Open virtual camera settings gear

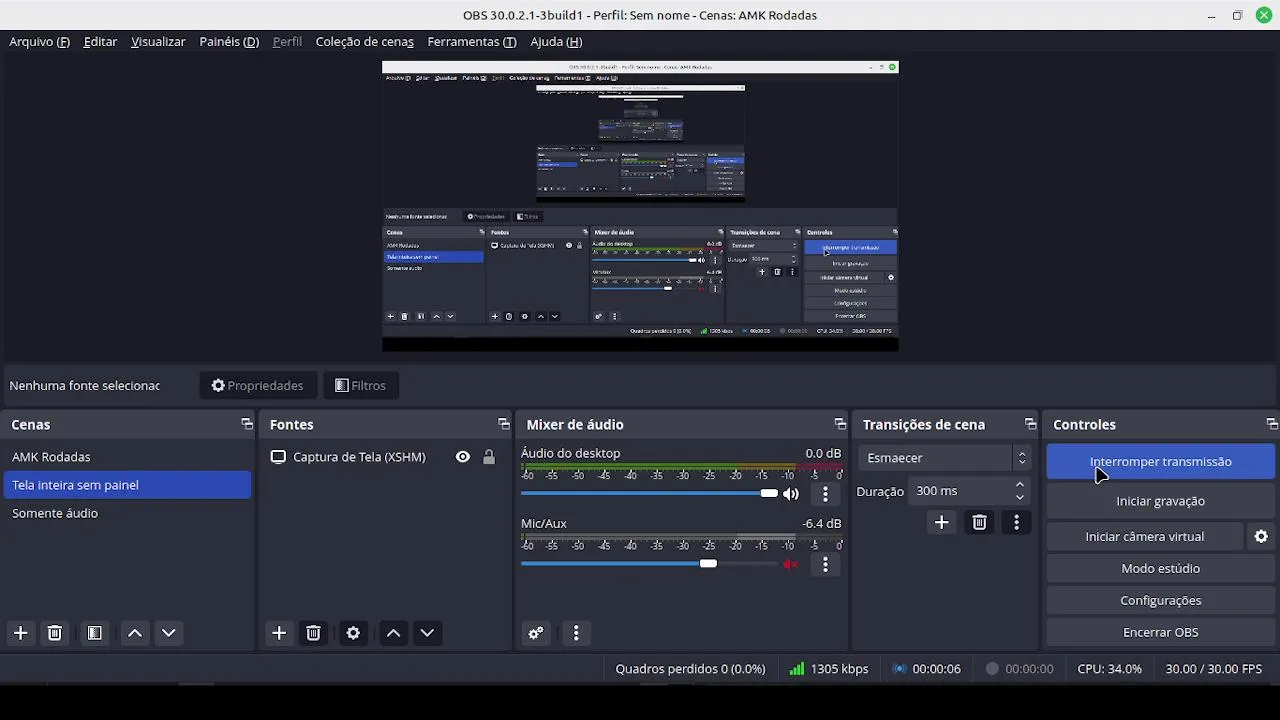1261,537
